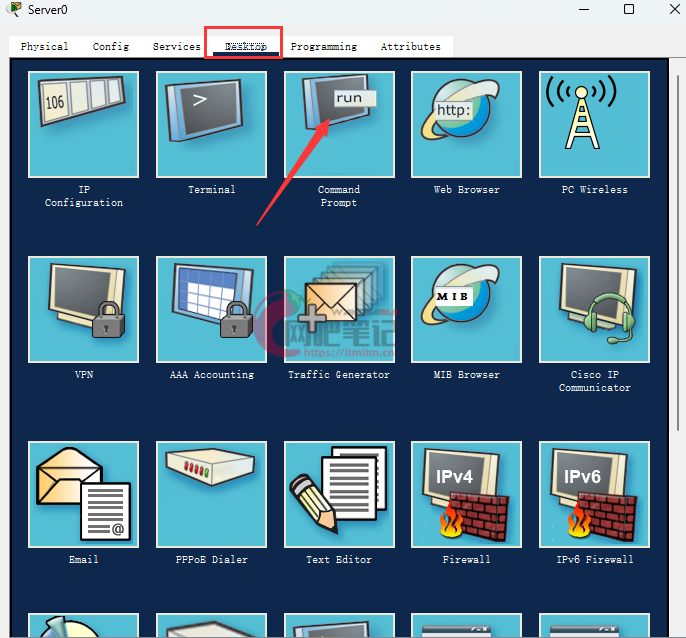Launch the MIB Browser app
Image resolution: width=686 pixels, height=638 pixels.
[x=466, y=309]
